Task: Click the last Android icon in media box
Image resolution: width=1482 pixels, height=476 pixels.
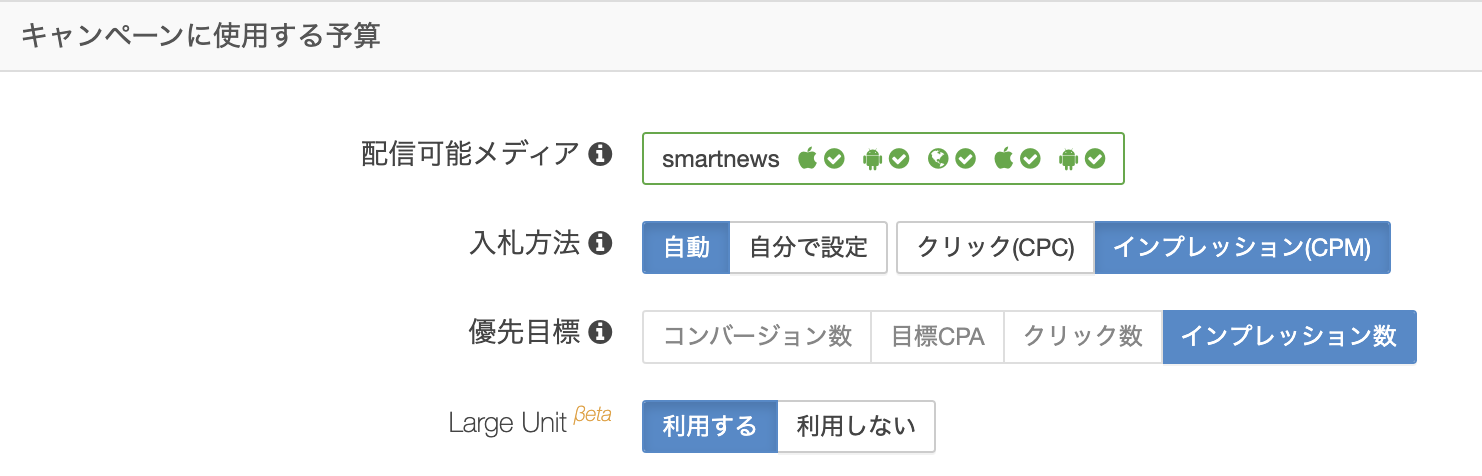Action: tap(1069, 158)
